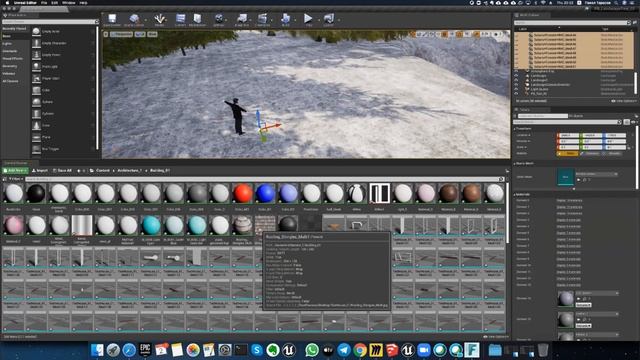Toggle visibility of the Landscape1 actor
Viewport: 640px width, 360px height.
coord(516,80)
